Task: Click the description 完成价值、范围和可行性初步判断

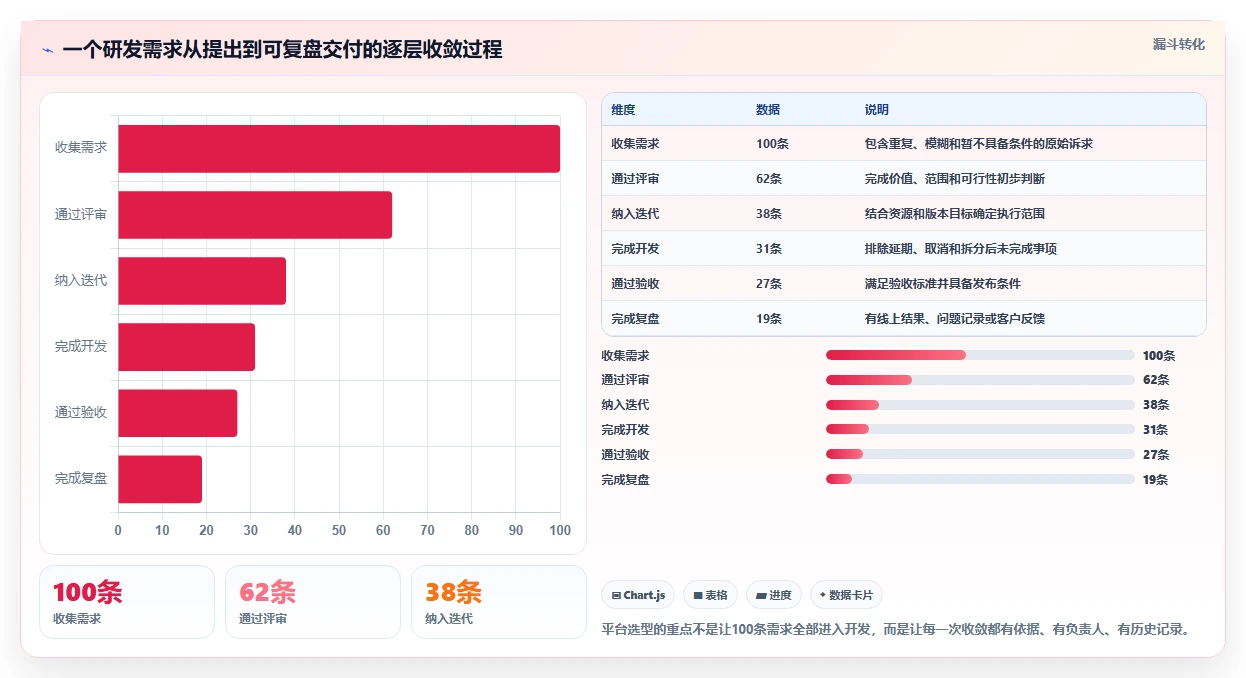Action: coord(954,179)
